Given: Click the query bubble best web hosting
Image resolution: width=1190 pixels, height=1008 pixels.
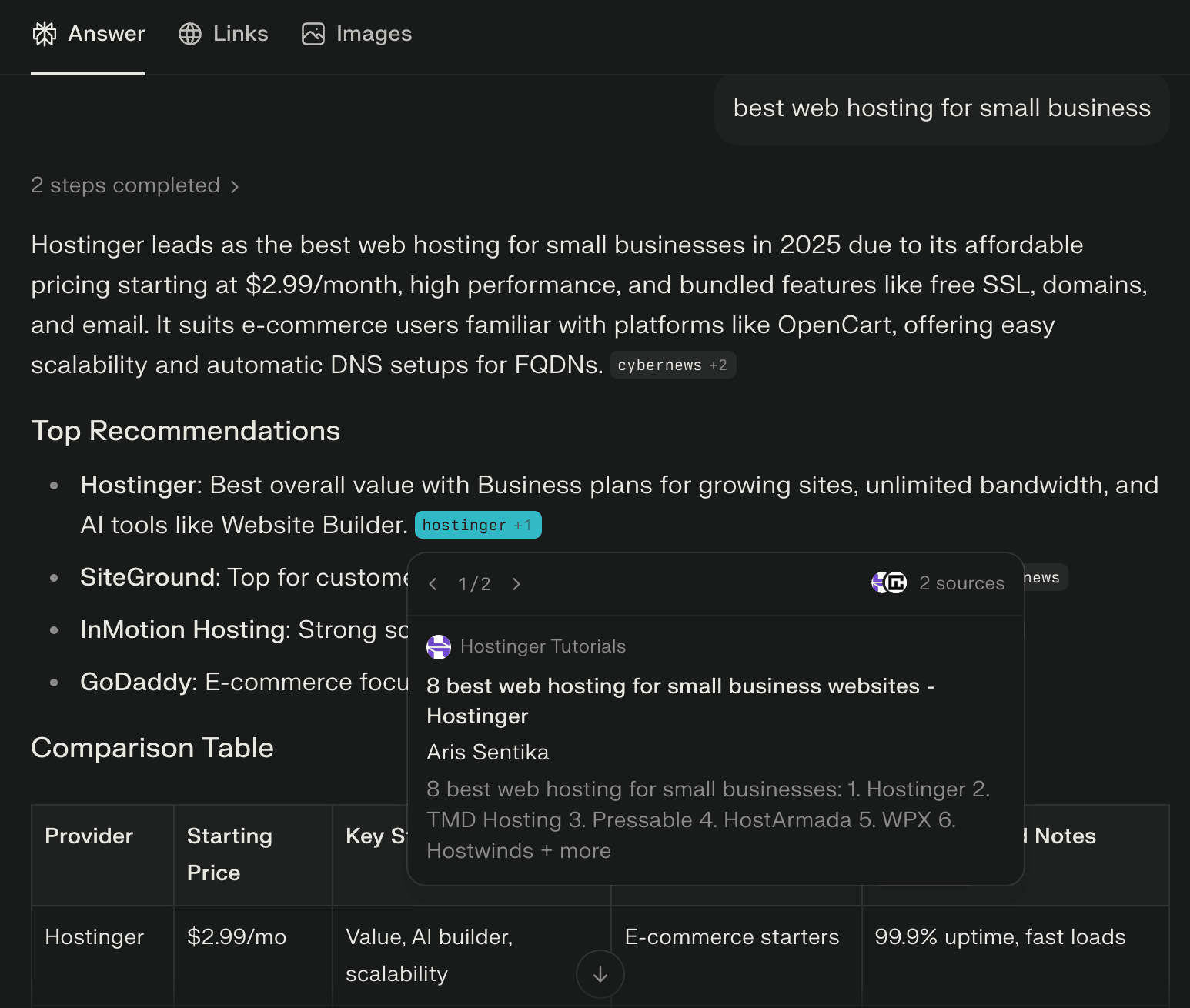Looking at the screenshot, I should tap(941, 108).
